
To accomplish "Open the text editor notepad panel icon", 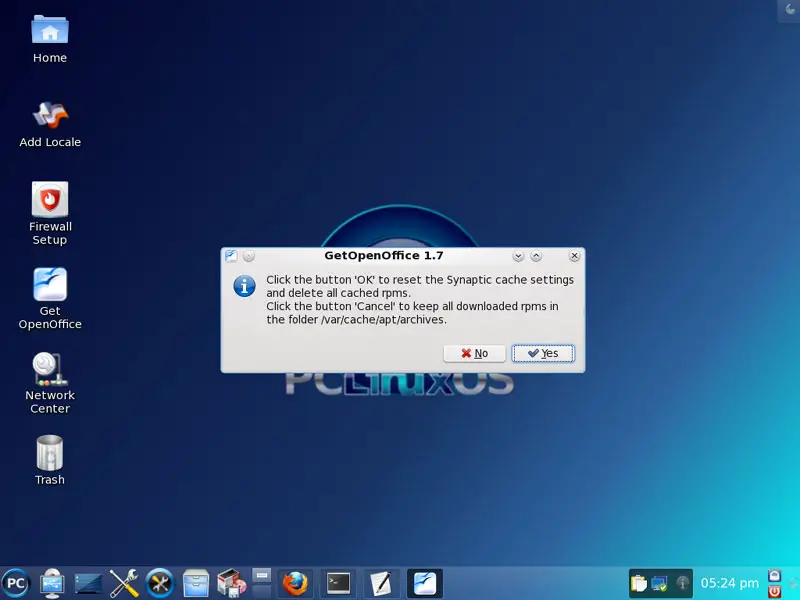I will (381, 583).
